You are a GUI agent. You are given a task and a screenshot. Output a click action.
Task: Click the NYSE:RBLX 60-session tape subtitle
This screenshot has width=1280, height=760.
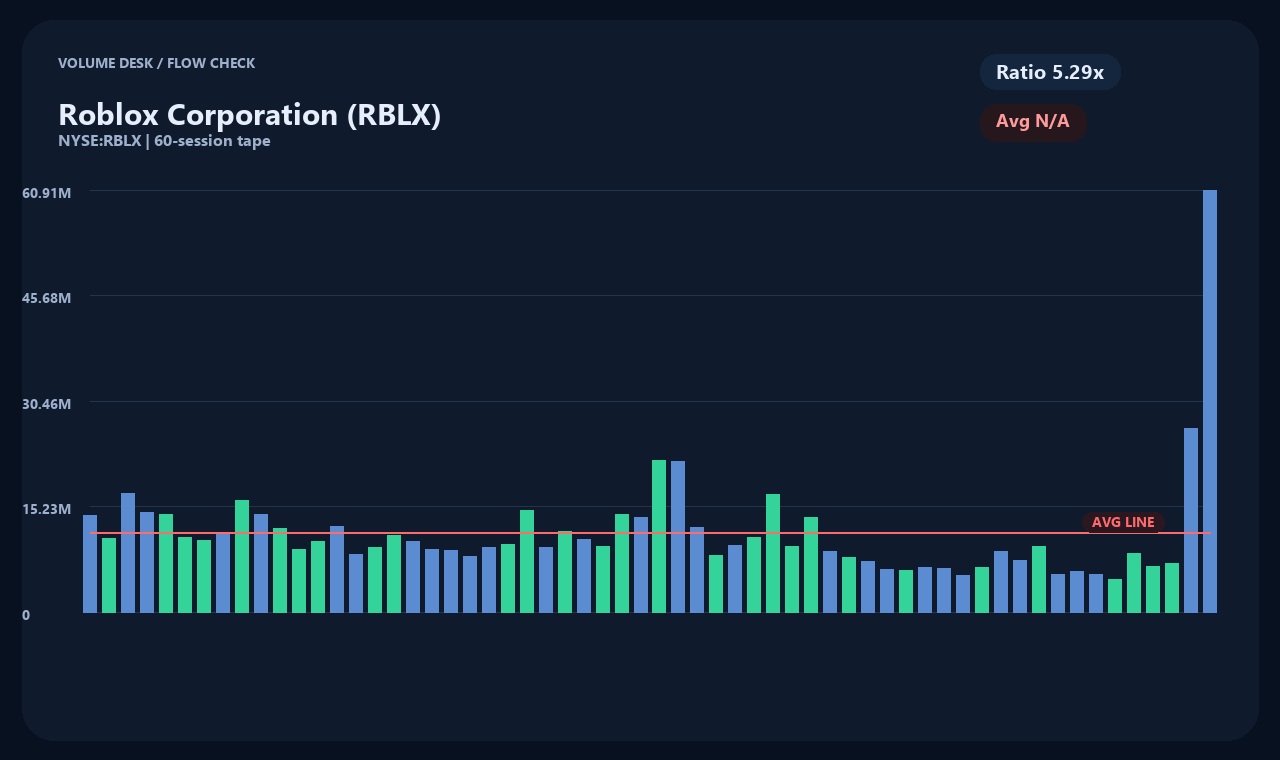point(164,141)
